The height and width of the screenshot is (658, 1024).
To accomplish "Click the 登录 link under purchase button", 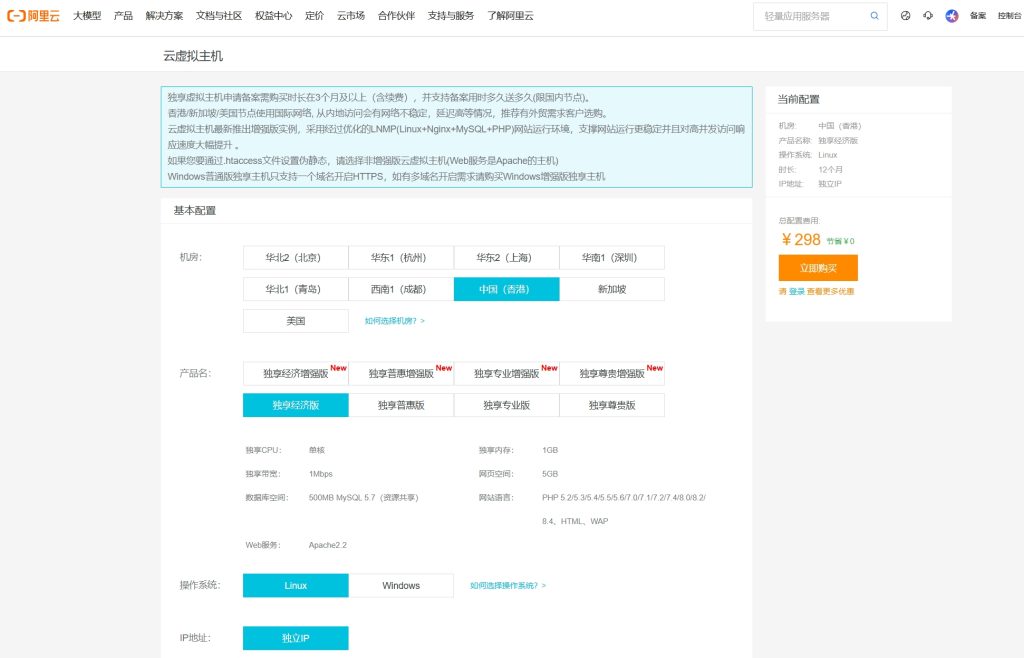I will [x=796, y=291].
